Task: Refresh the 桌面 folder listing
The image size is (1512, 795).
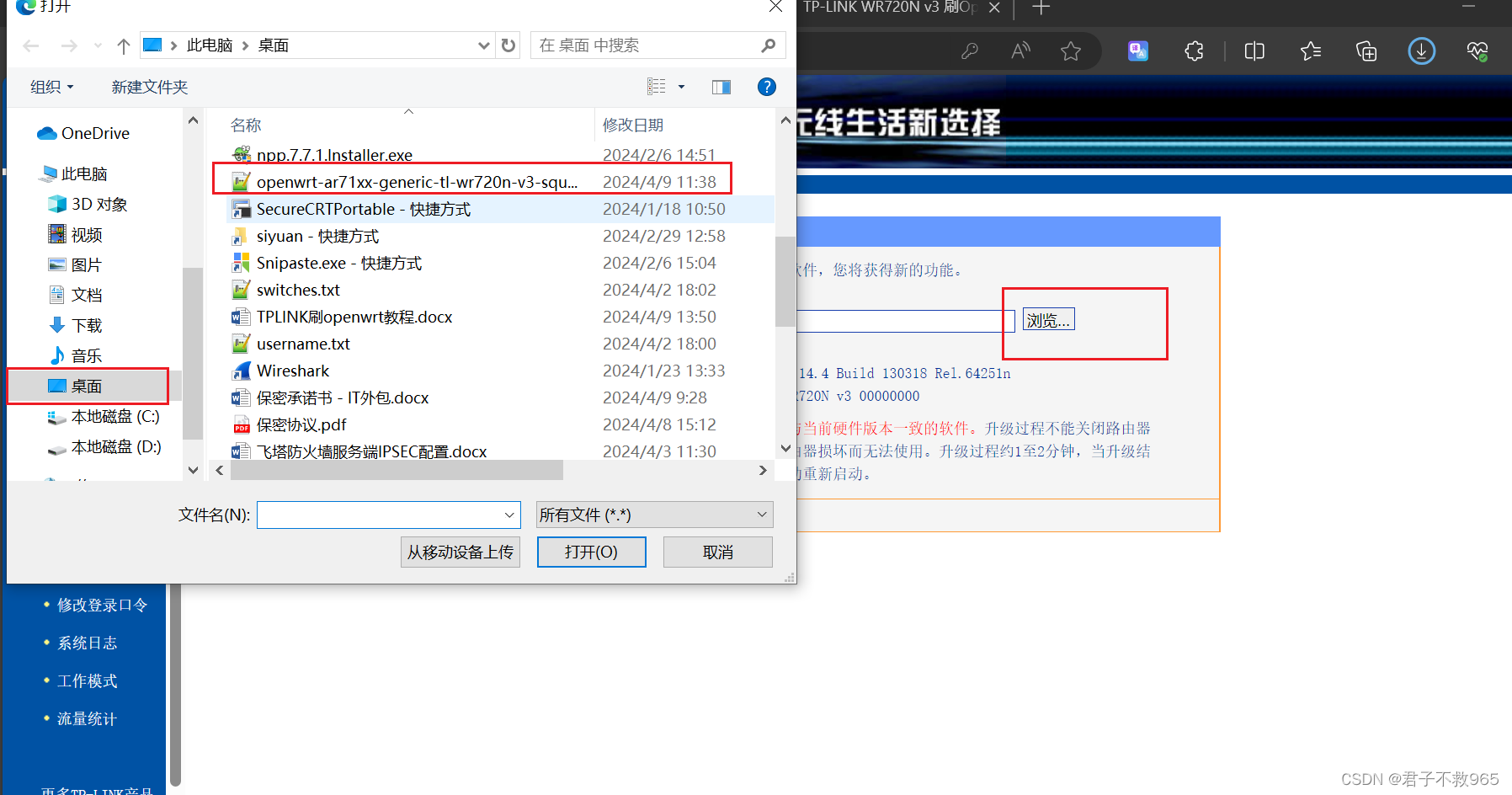Action: [x=508, y=45]
